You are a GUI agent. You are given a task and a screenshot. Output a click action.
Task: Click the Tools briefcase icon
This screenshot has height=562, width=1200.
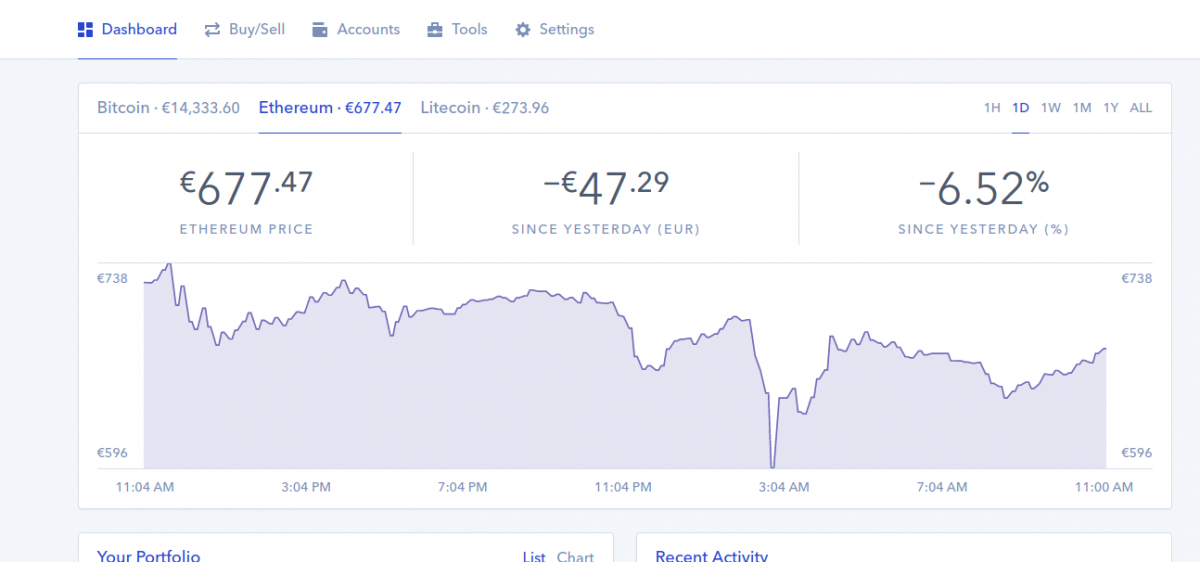(434, 30)
